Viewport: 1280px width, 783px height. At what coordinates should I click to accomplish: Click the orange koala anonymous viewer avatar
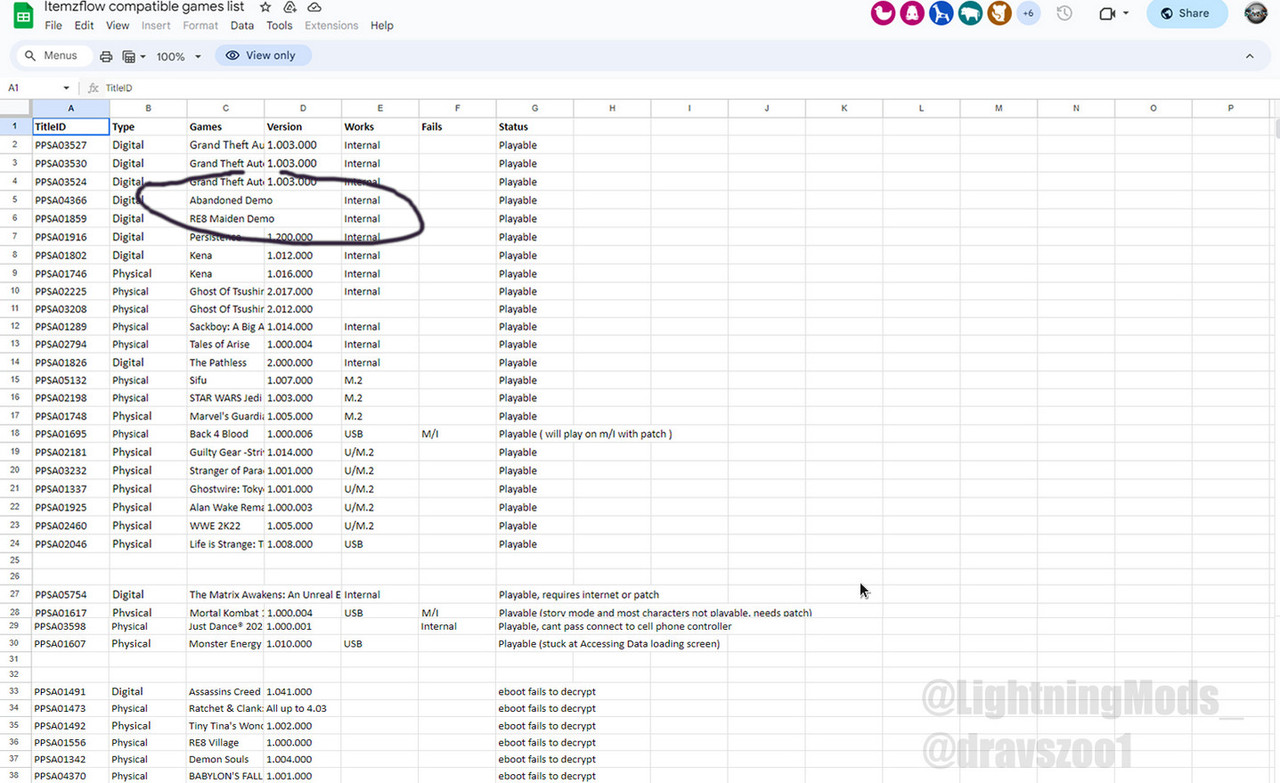(x=999, y=13)
